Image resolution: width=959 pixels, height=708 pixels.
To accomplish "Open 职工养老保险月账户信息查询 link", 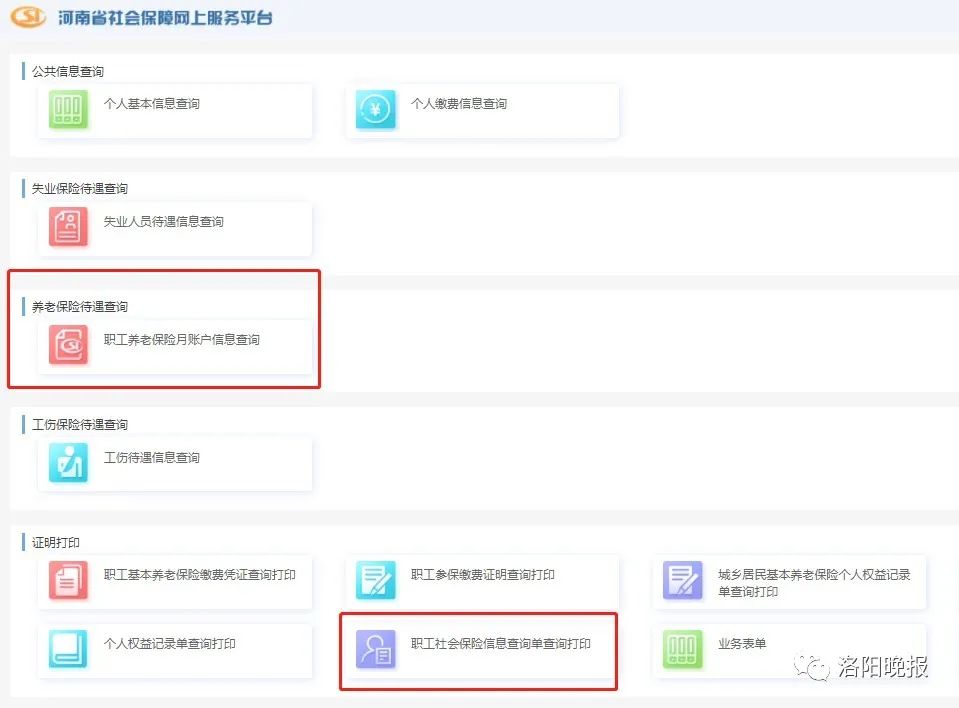I will (182, 339).
